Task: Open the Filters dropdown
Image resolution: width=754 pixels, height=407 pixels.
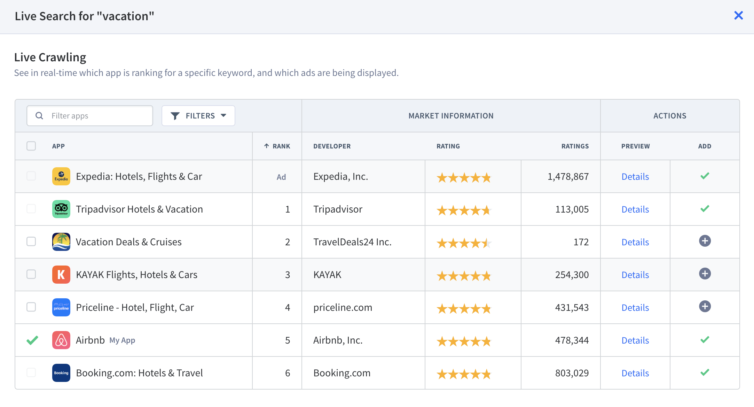Action: (x=198, y=116)
